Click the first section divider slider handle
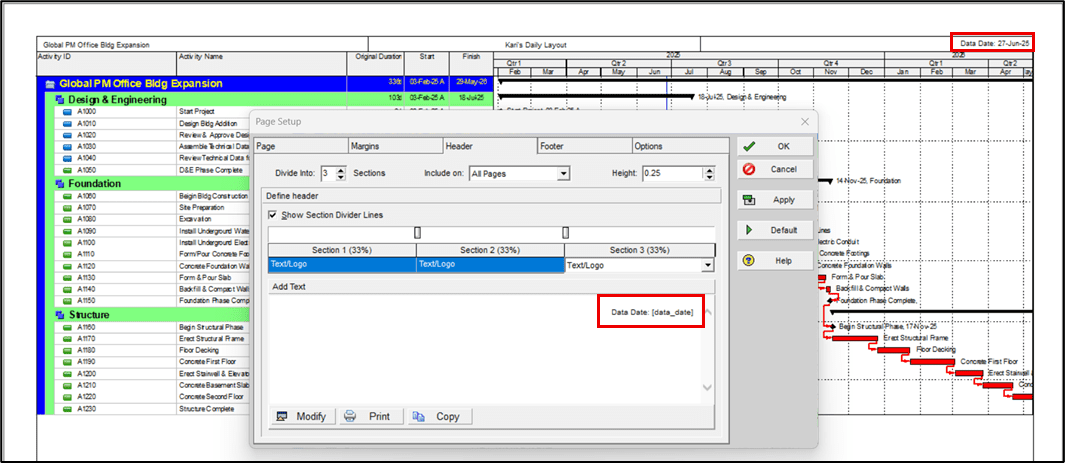This screenshot has height=463, width=1065. 417,232
